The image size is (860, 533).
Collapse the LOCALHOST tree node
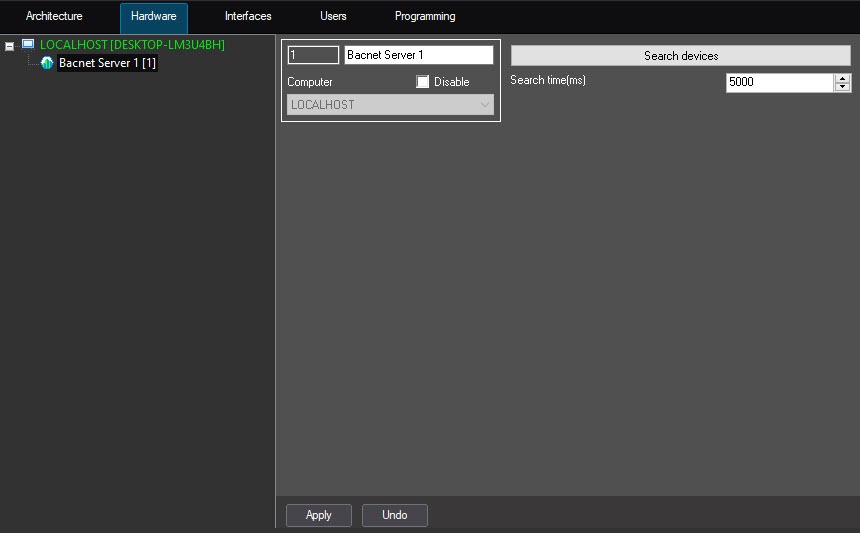point(9,47)
